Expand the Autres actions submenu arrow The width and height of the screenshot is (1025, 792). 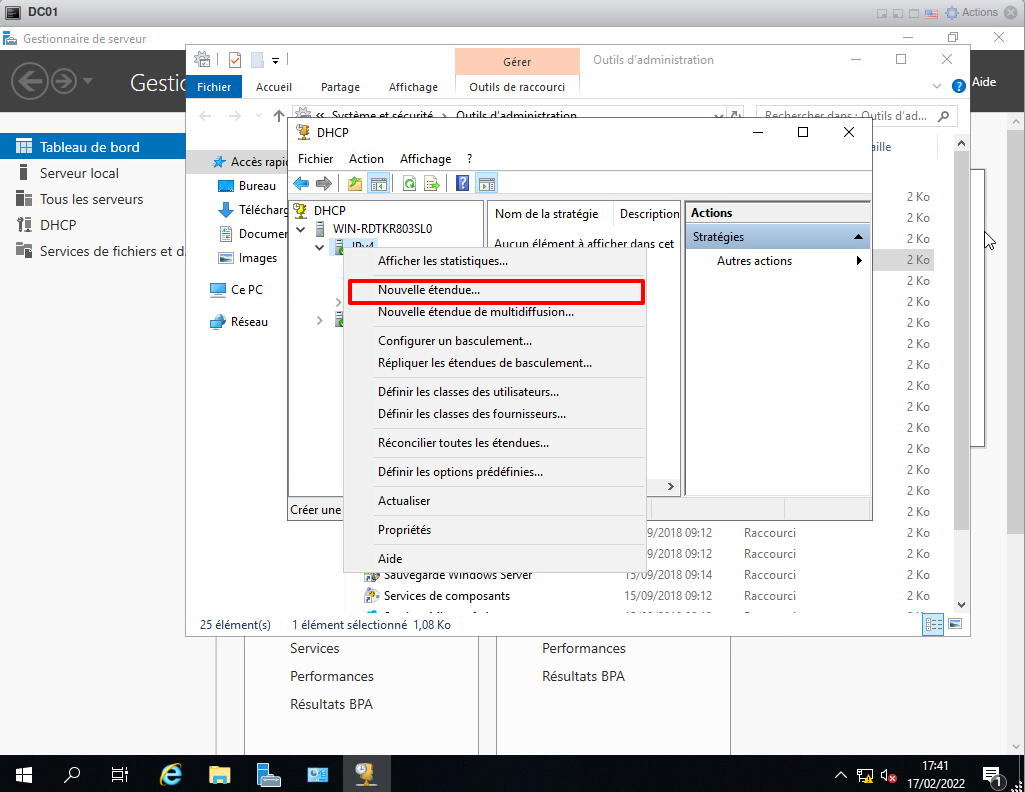click(x=858, y=261)
